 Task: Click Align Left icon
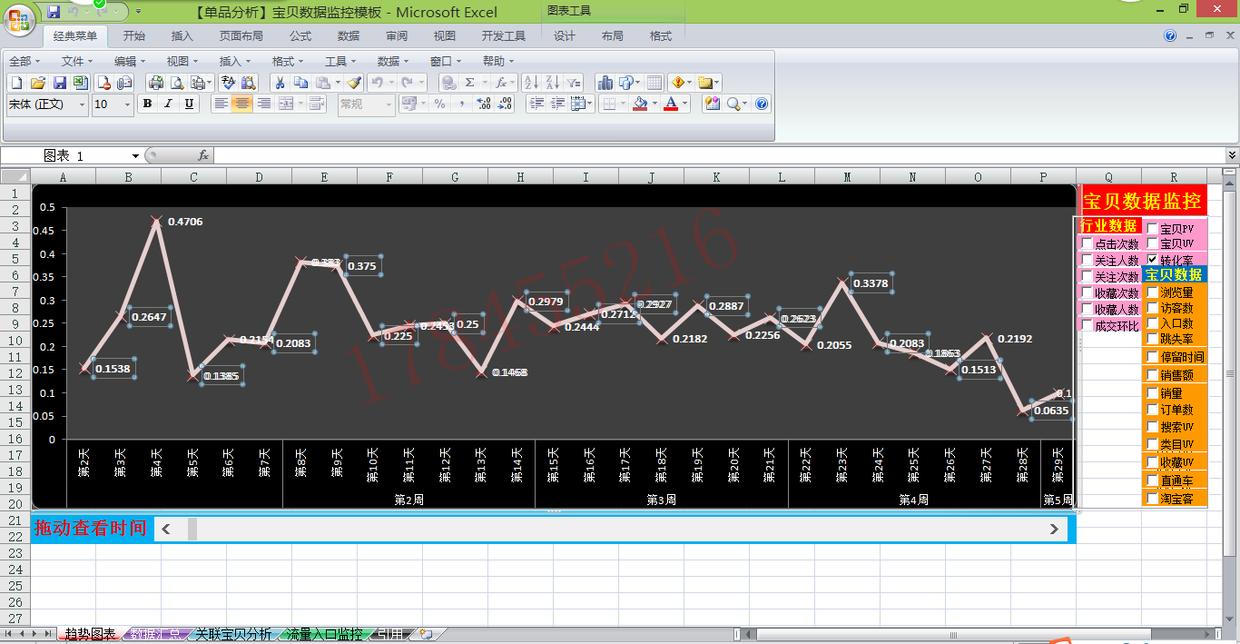click(221, 104)
